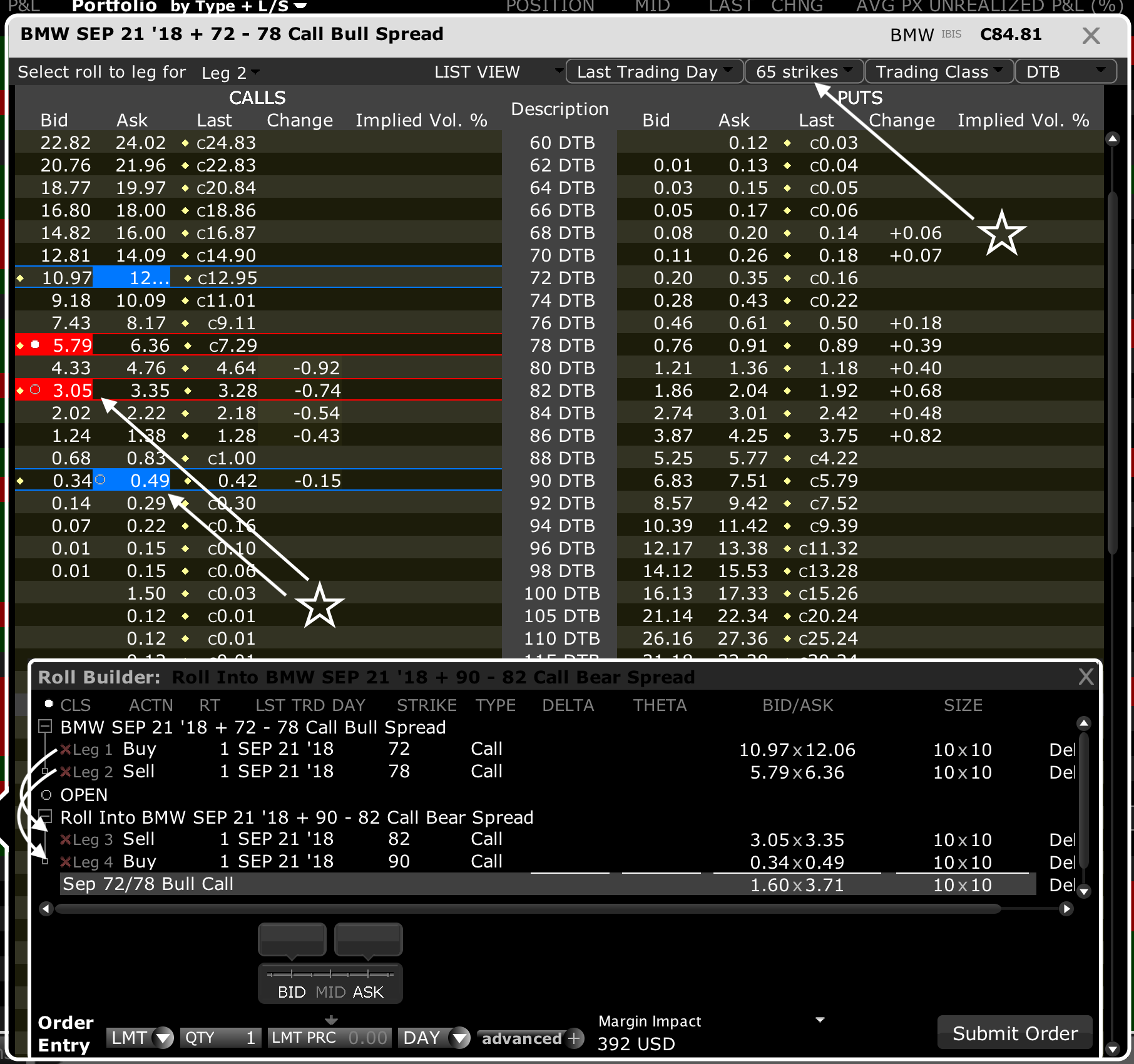1134x1064 pixels.
Task: Sort by puts Change column header
Action: click(x=902, y=120)
